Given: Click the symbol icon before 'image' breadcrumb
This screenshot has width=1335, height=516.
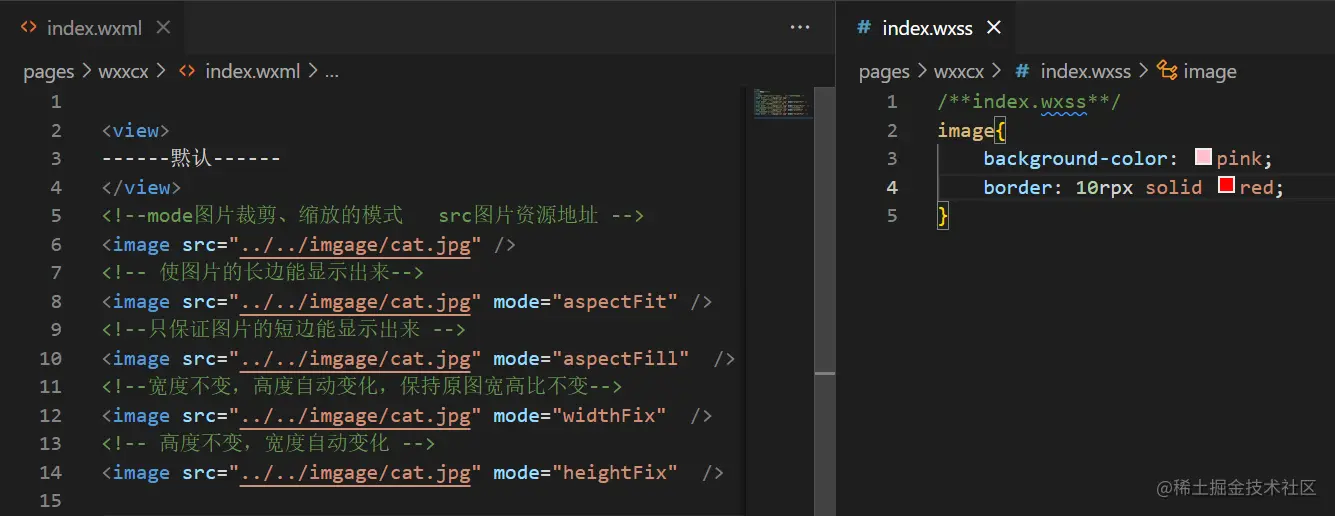Looking at the screenshot, I should point(1167,70).
